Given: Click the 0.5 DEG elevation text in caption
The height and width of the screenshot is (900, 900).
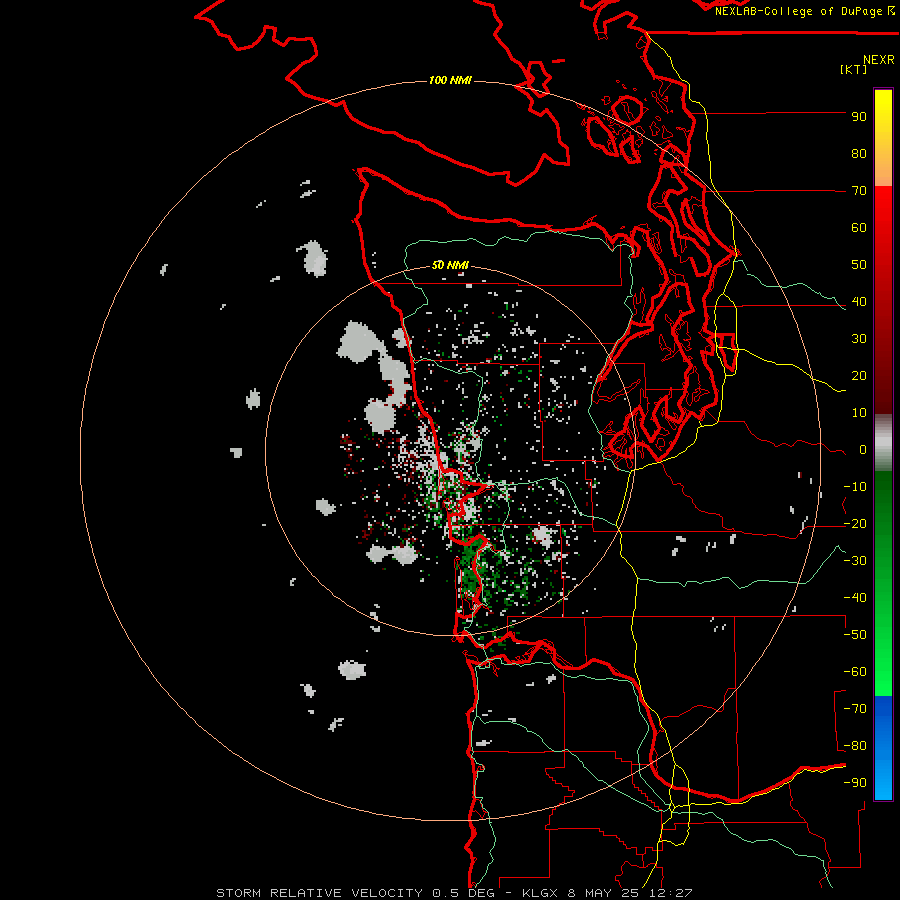Looking at the screenshot, I should [463, 893].
